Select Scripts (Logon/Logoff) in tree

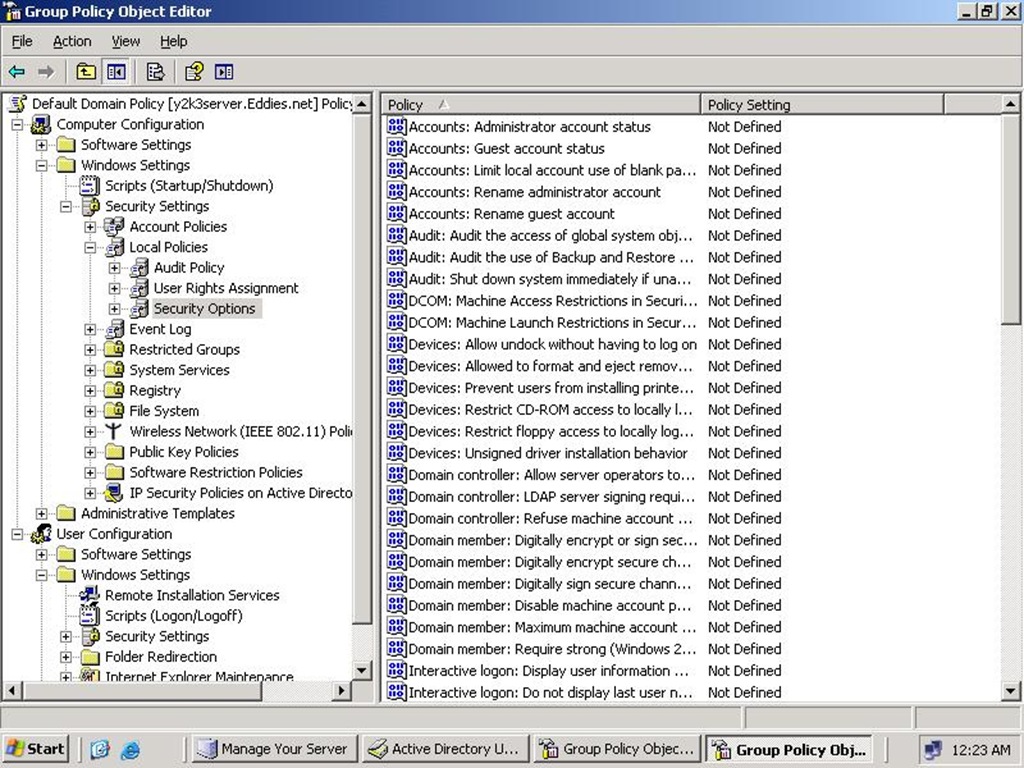[x=174, y=616]
